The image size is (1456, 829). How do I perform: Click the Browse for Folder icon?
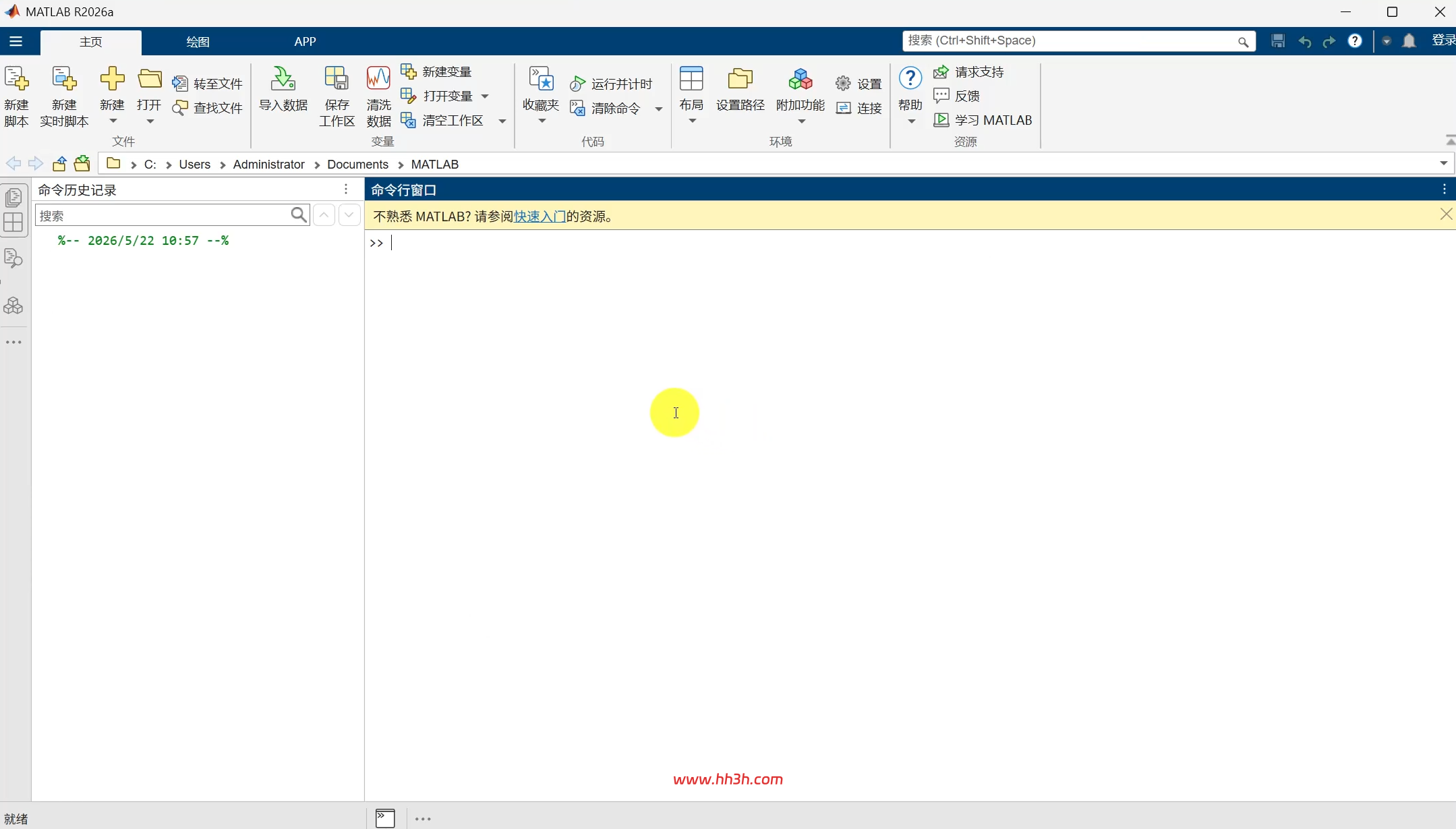coord(82,163)
